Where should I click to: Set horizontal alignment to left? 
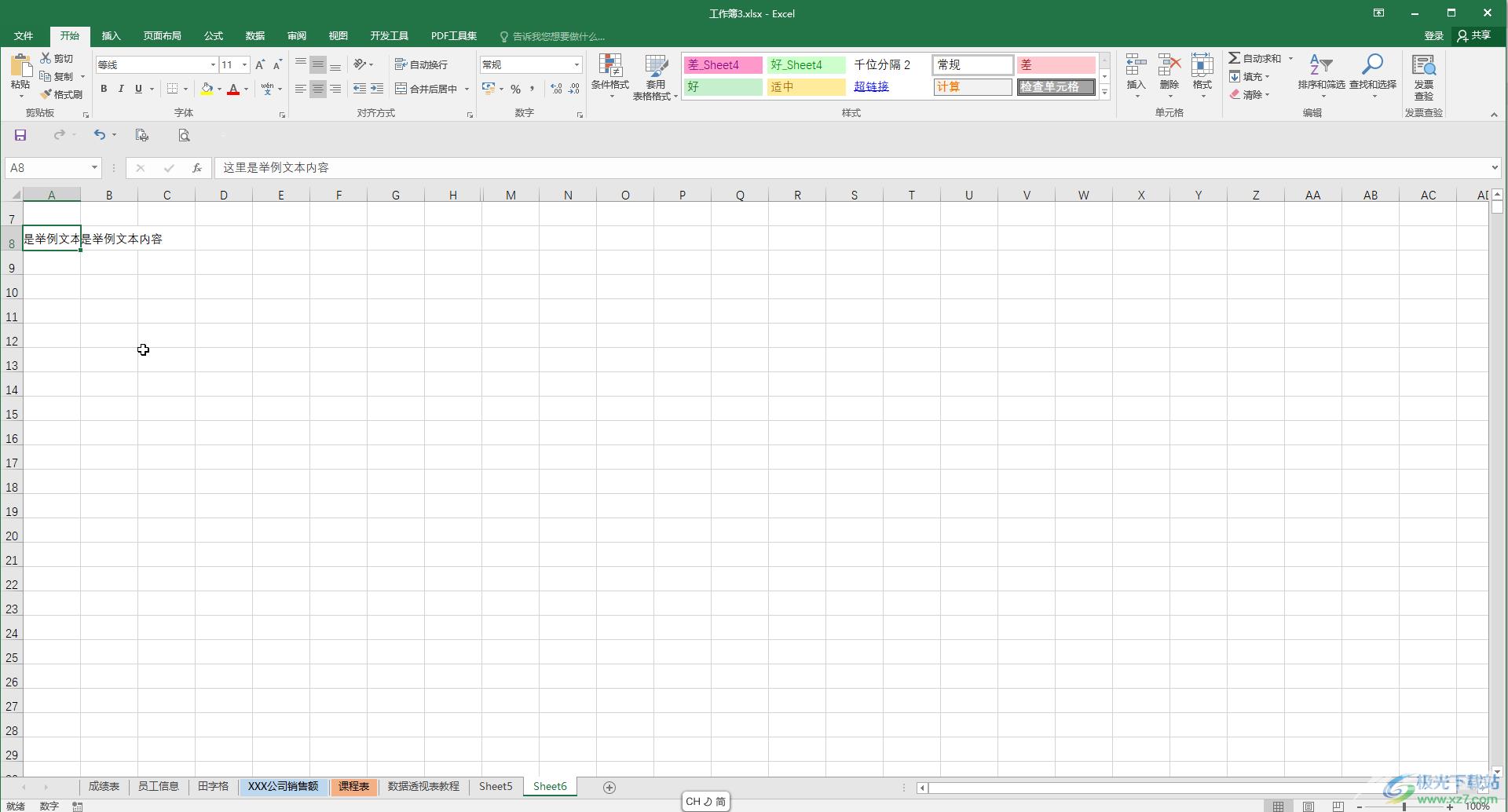point(301,89)
